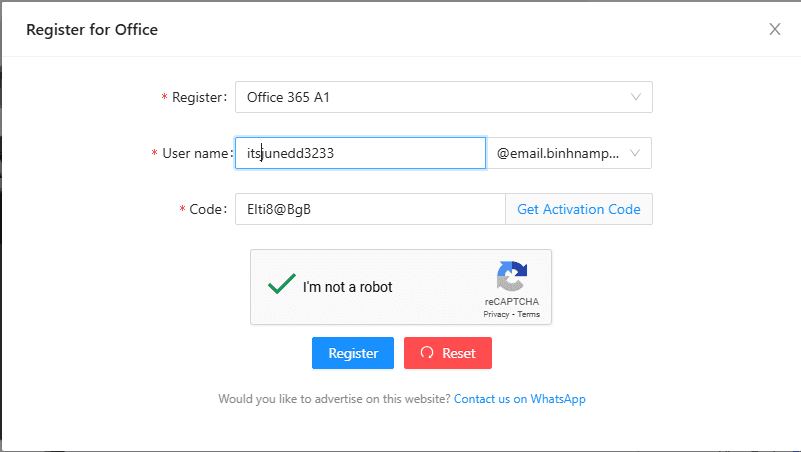The image size is (801, 452).
Task: Click the User name input field
Action: click(x=360, y=153)
